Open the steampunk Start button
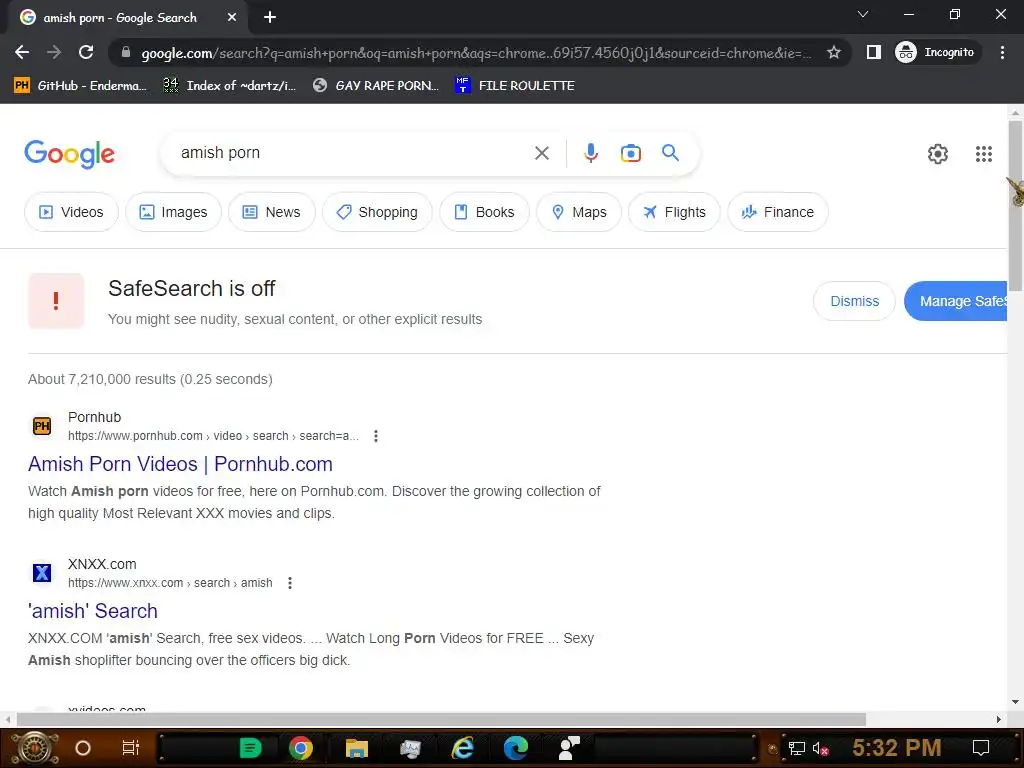1024x768 pixels. [35, 748]
